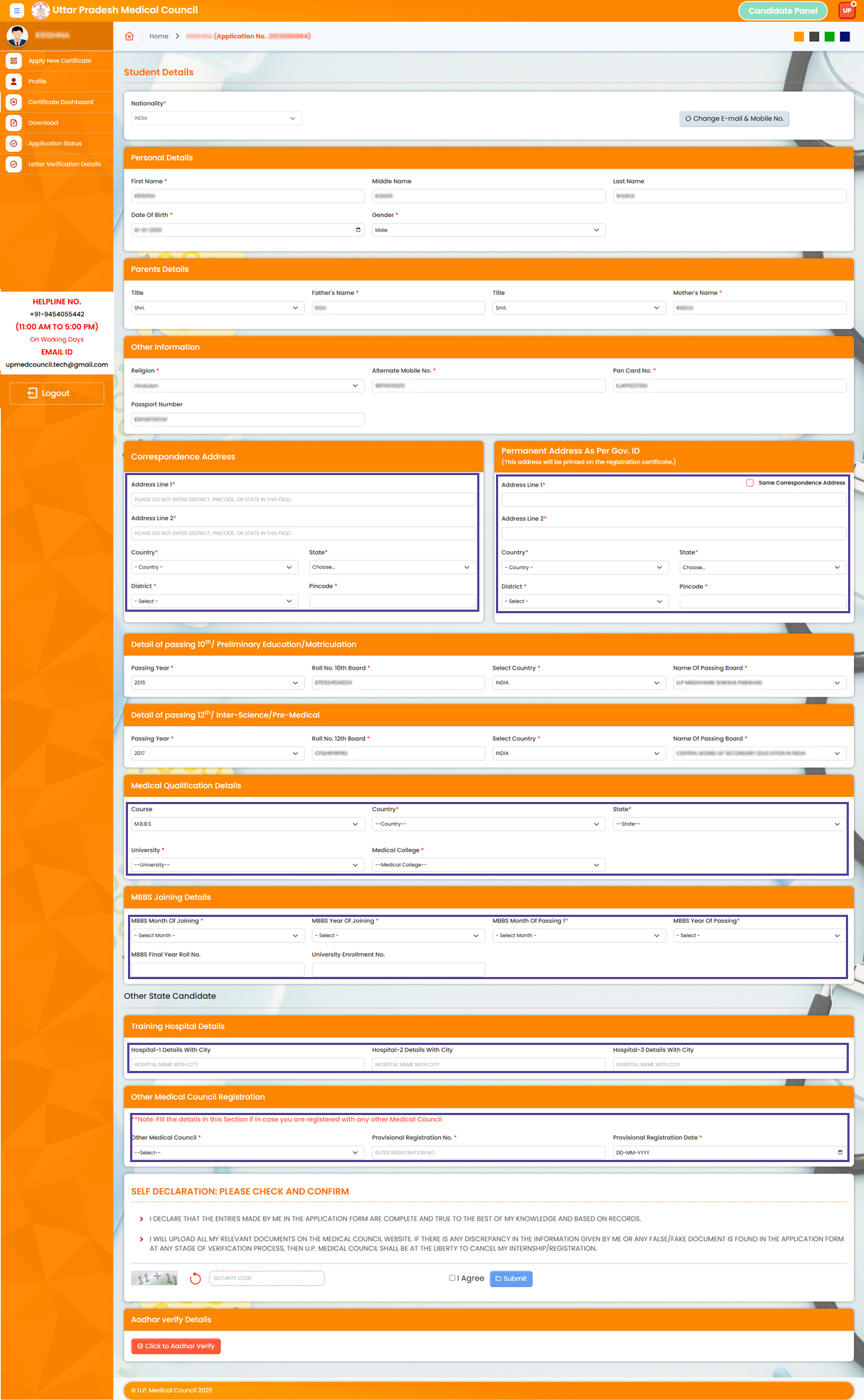
Task: Click the UP notification icon top right
Action: (847, 10)
